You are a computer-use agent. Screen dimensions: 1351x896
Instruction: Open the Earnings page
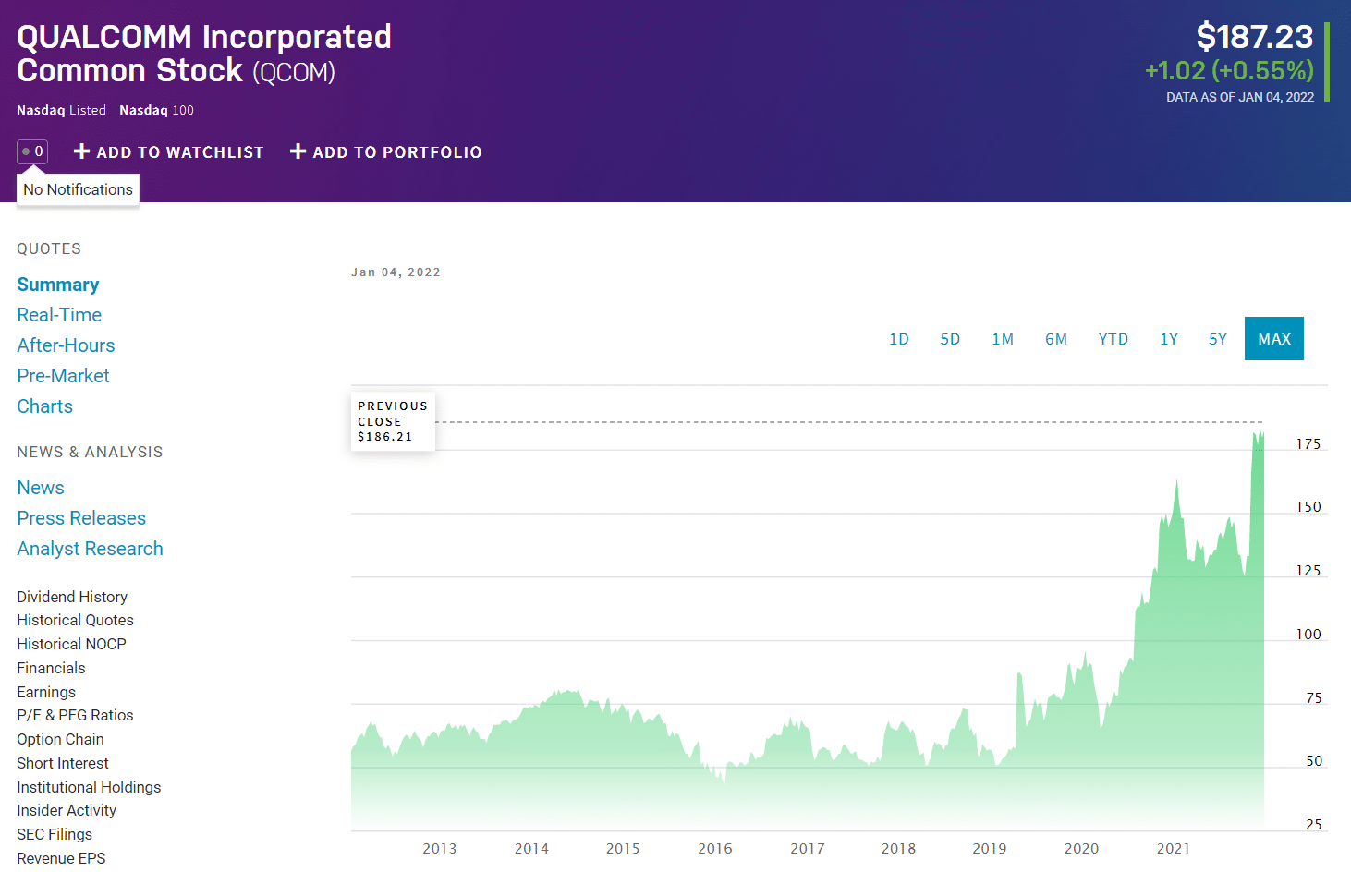coord(46,692)
